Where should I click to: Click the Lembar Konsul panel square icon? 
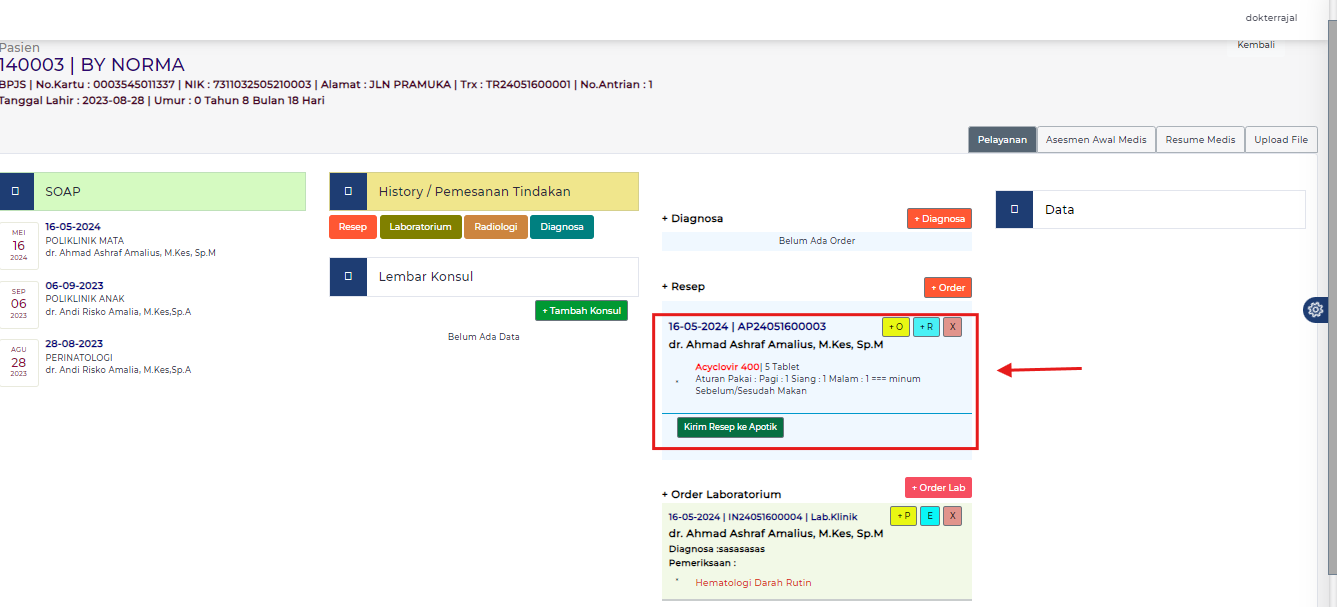348,277
